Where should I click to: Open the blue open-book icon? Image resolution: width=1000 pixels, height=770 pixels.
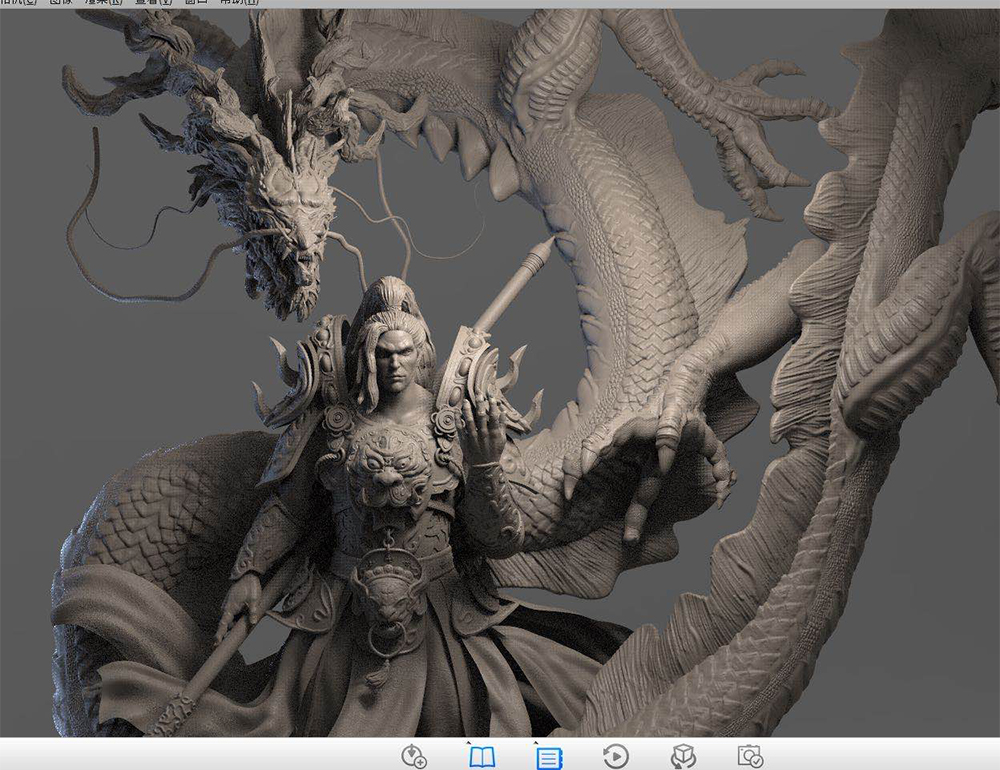click(x=482, y=757)
